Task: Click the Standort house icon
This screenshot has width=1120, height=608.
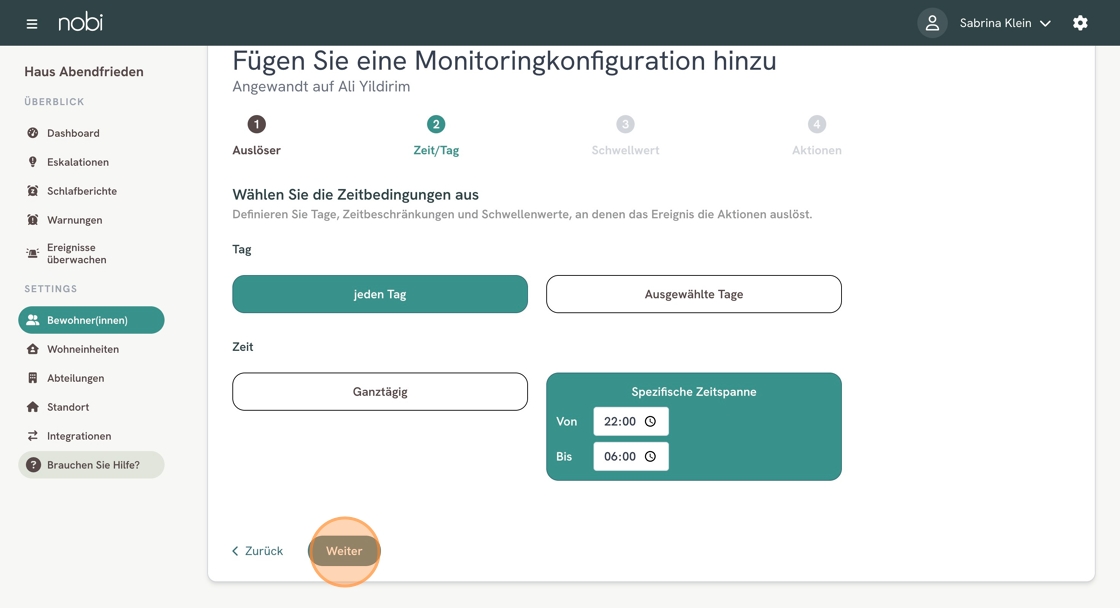Action: coord(32,407)
